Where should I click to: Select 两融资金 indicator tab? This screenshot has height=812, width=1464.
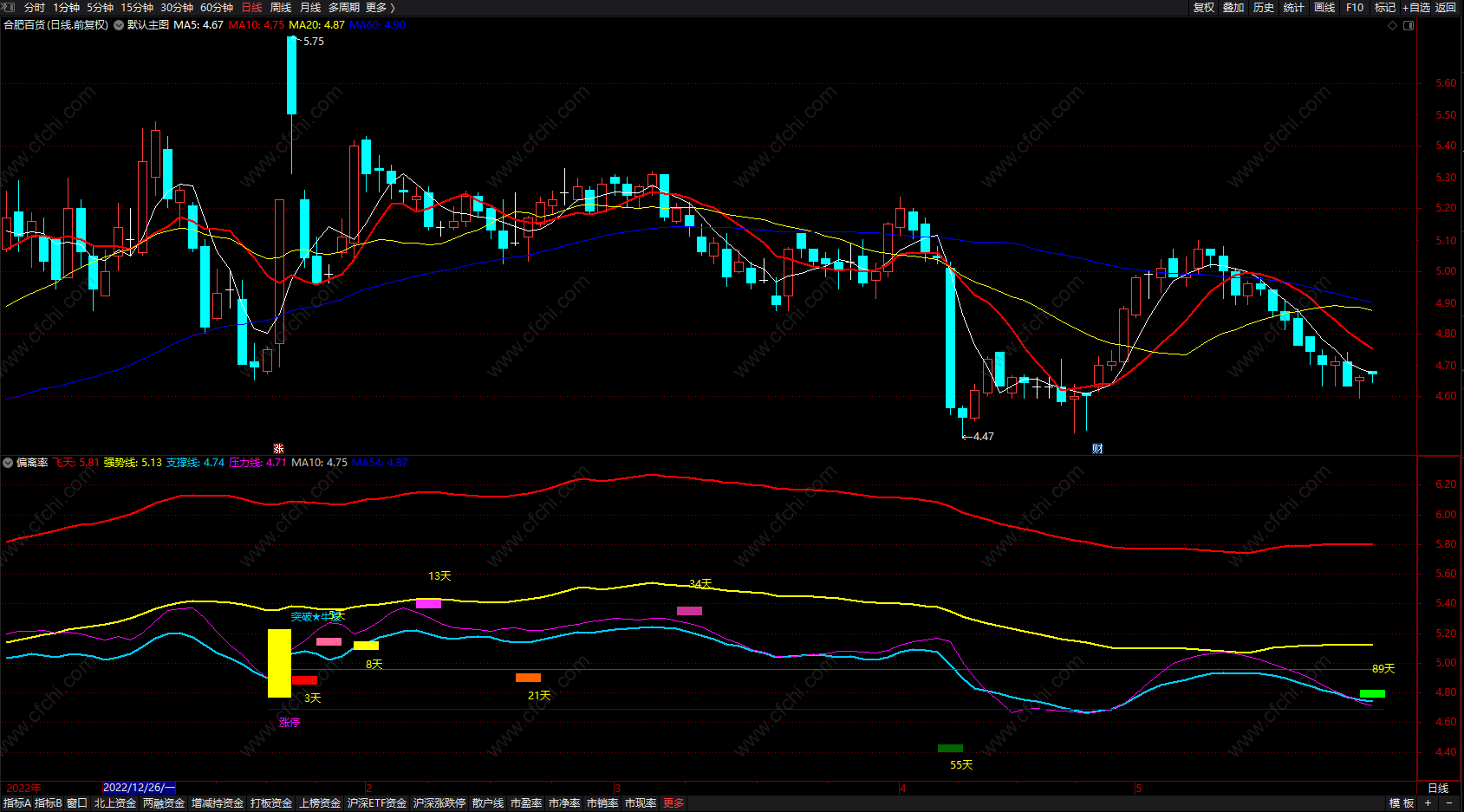point(164,803)
